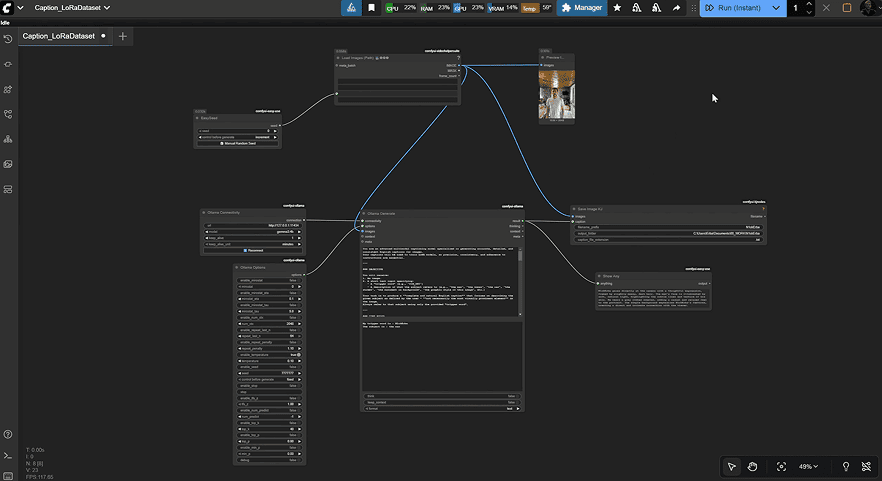Select the hand pan tool
882x481 pixels.
[753, 466]
